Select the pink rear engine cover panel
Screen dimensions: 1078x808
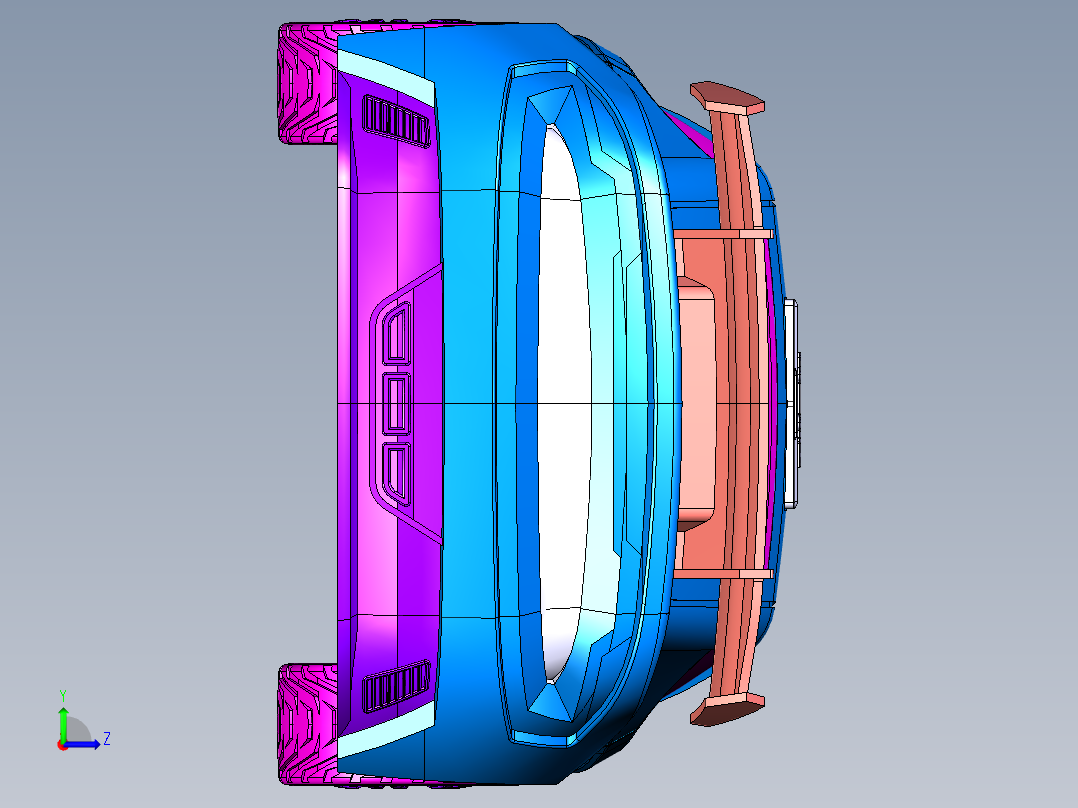click(696, 403)
